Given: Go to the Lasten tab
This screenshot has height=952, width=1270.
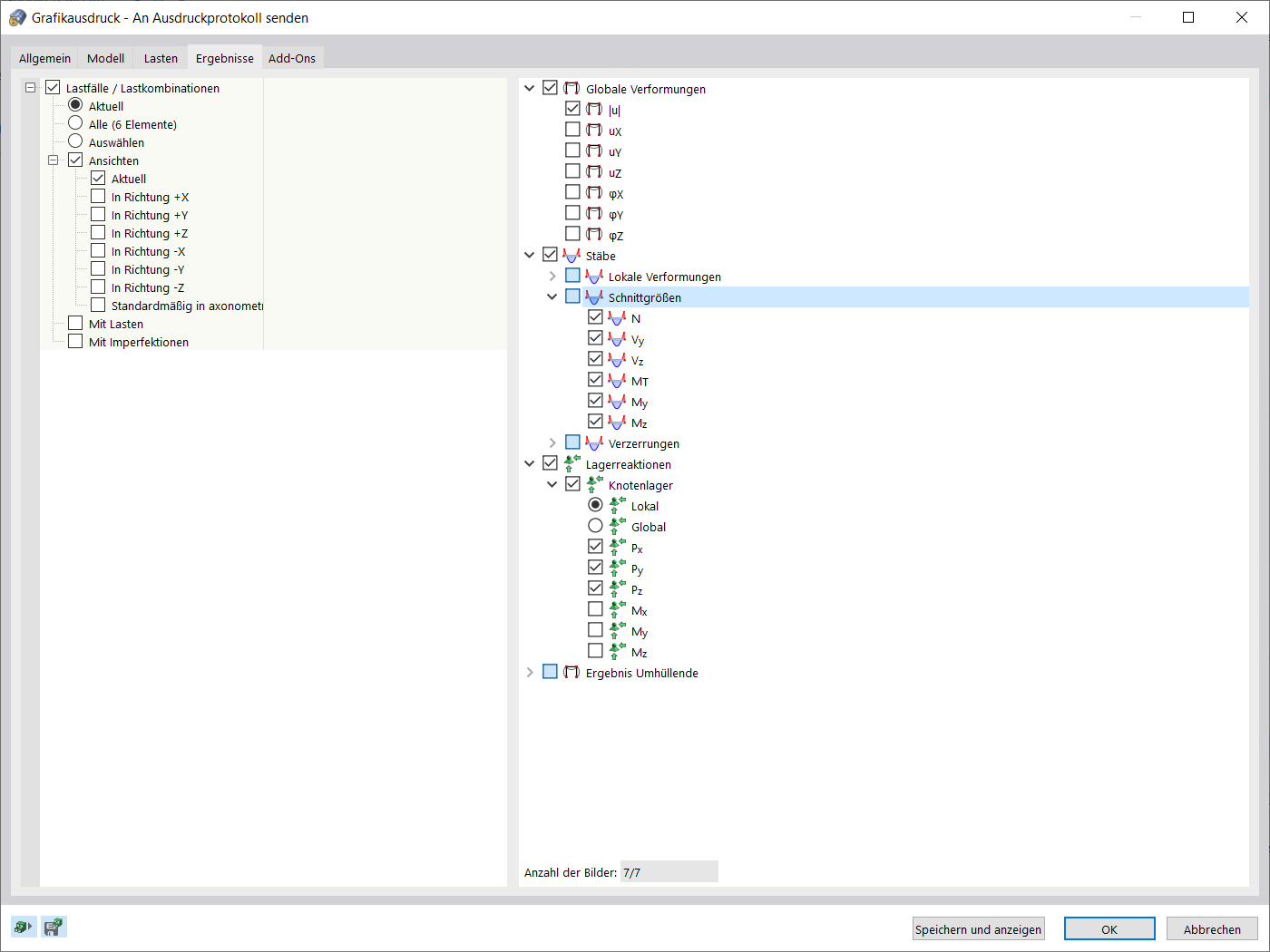Looking at the screenshot, I should pos(161,58).
